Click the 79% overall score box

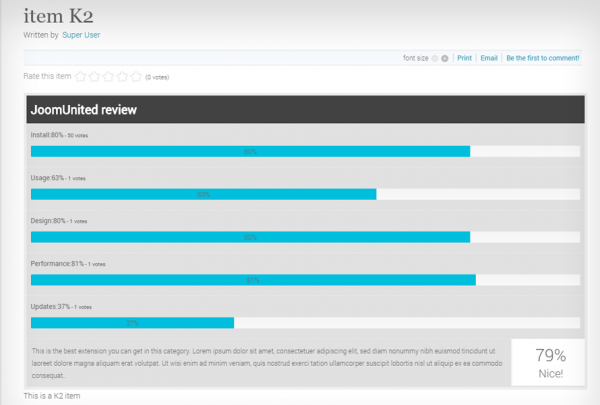click(548, 362)
